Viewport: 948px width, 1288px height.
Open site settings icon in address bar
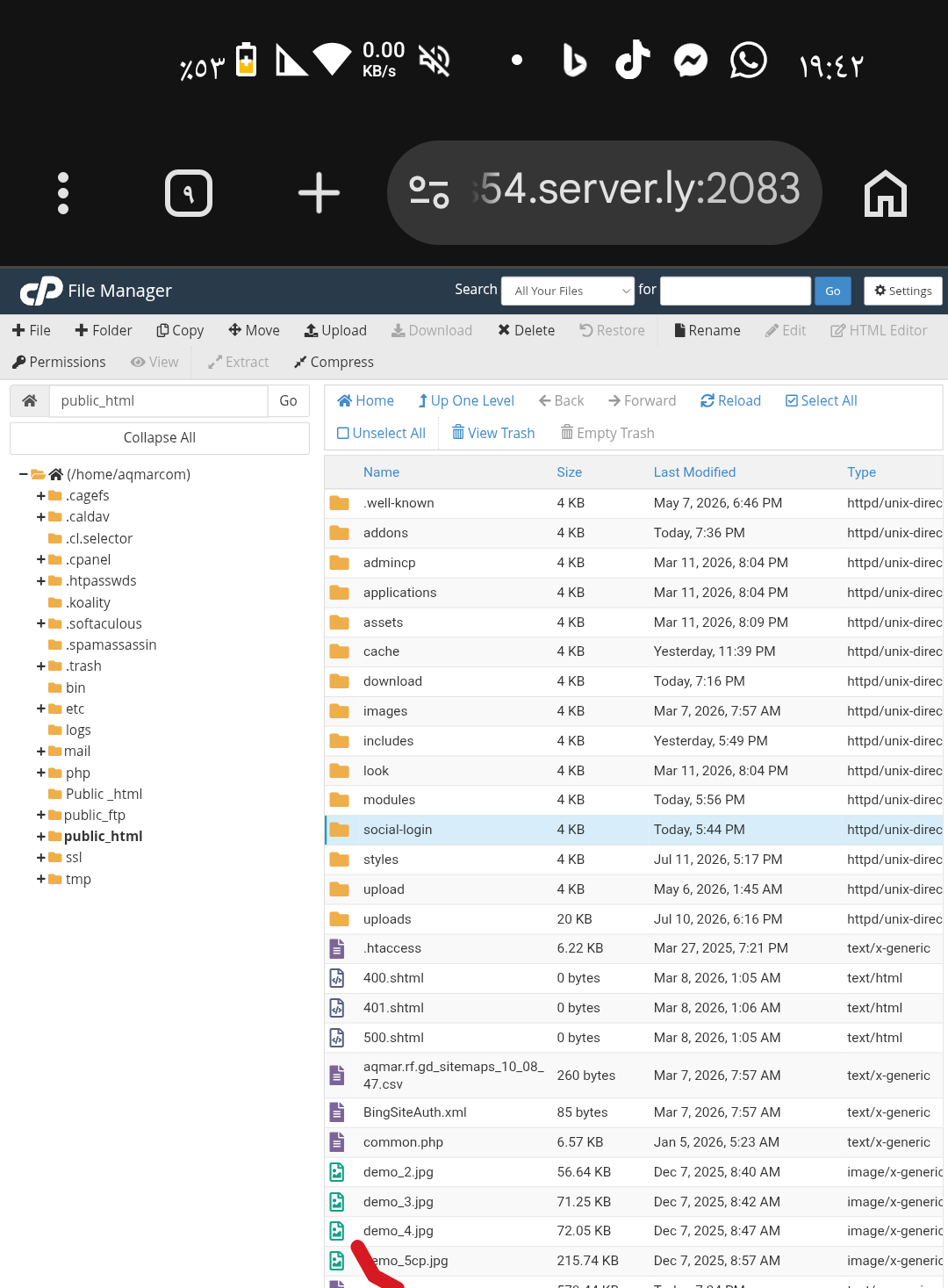[429, 192]
